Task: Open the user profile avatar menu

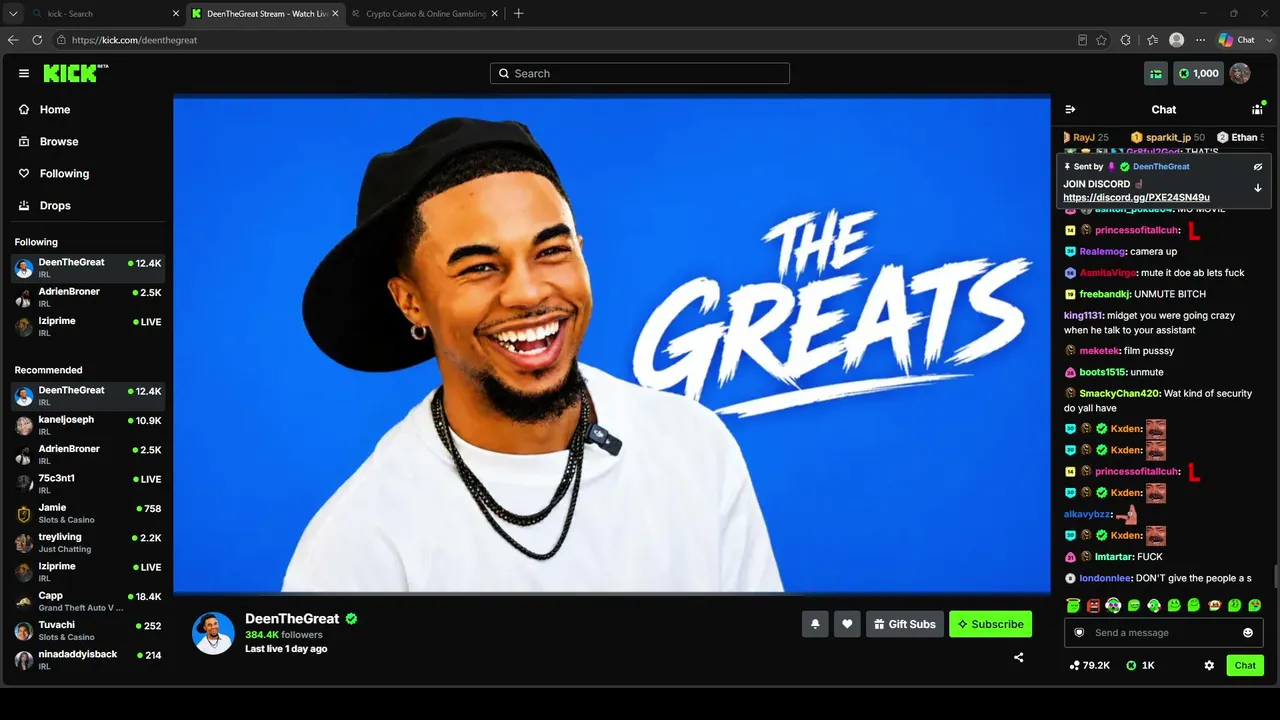Action: click(1240, 73)
